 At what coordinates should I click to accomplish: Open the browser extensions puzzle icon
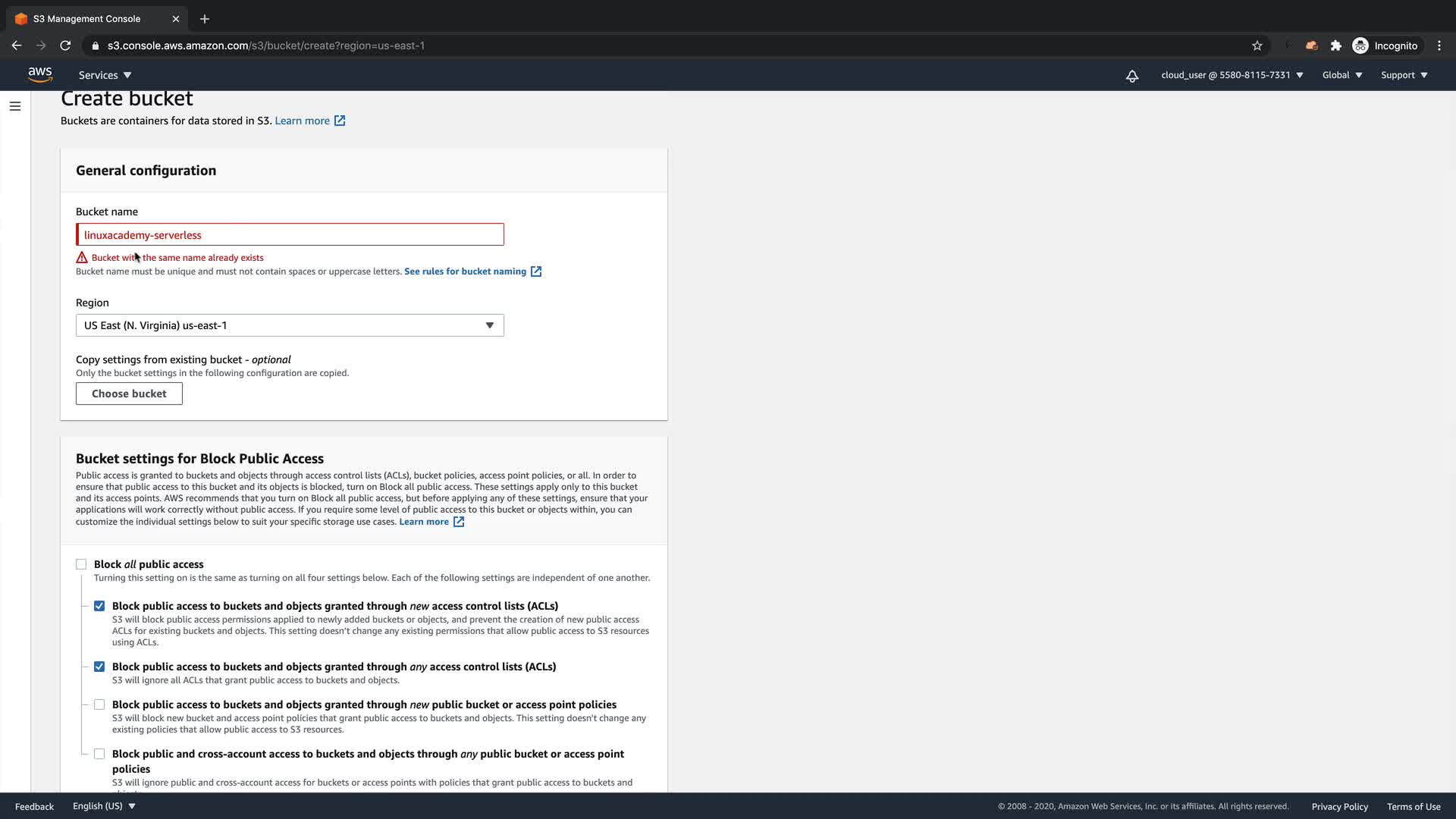coord(1336,45)
